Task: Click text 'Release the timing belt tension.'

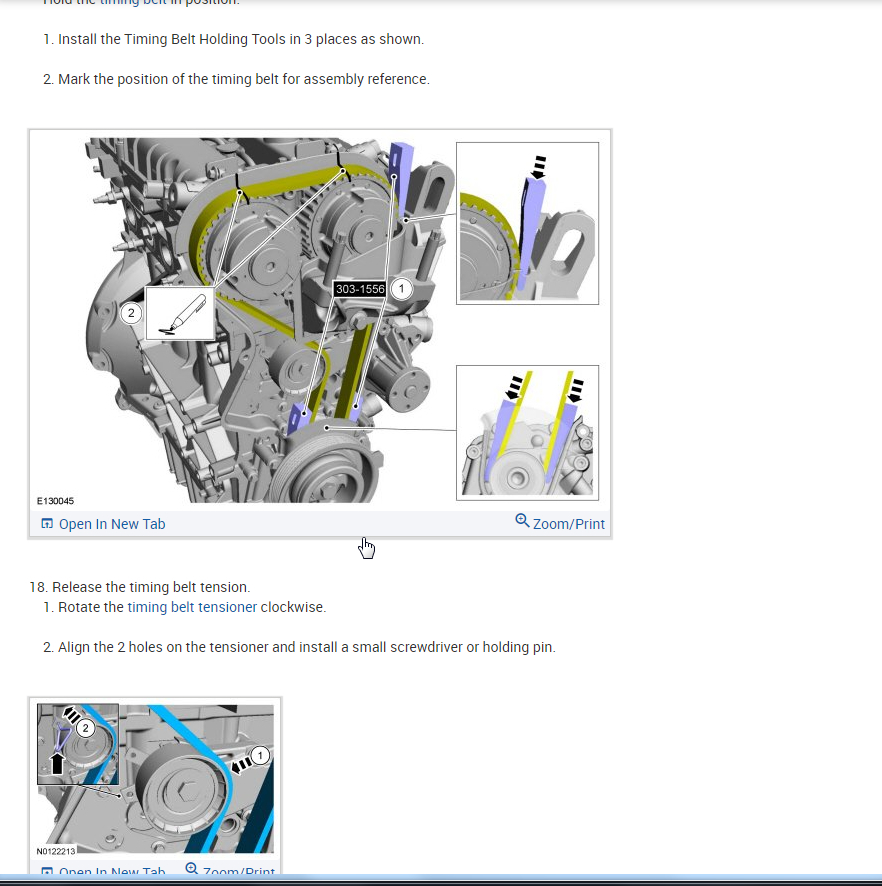Action: coord(151,587)
